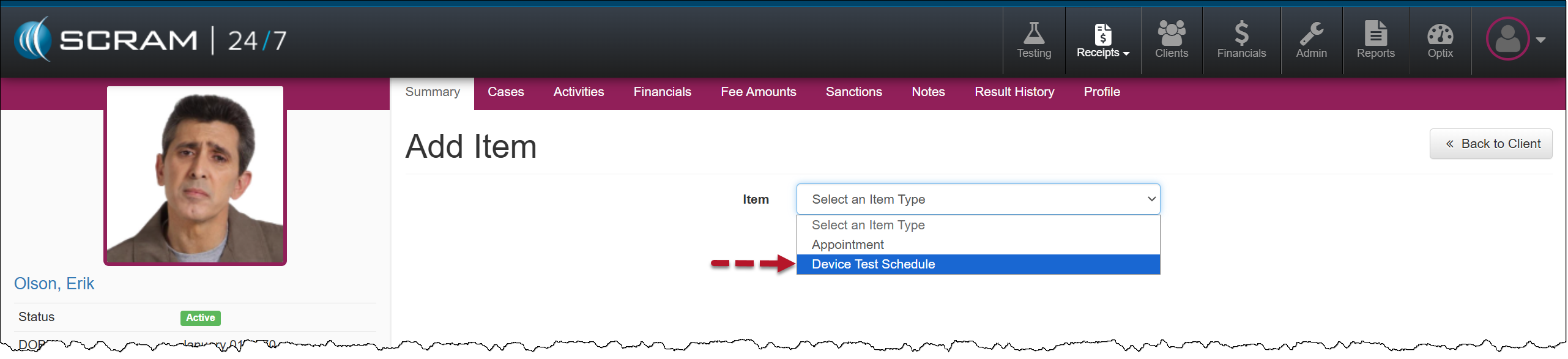Open the Notes tab

coord(927,92)
